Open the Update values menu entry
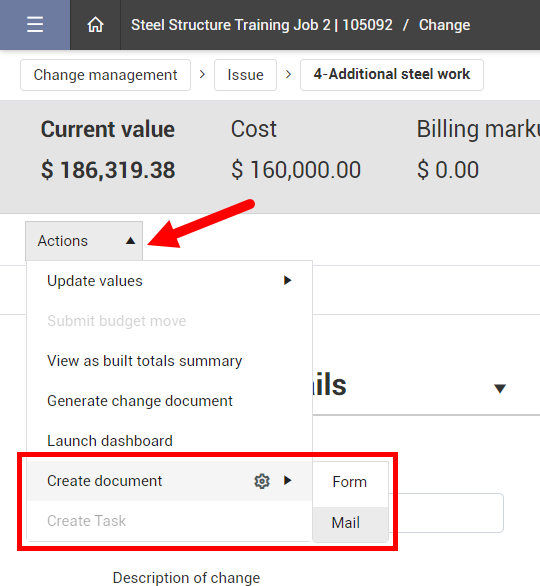The height and width of the screenshot is (586, 540). (x=169, y=281)
